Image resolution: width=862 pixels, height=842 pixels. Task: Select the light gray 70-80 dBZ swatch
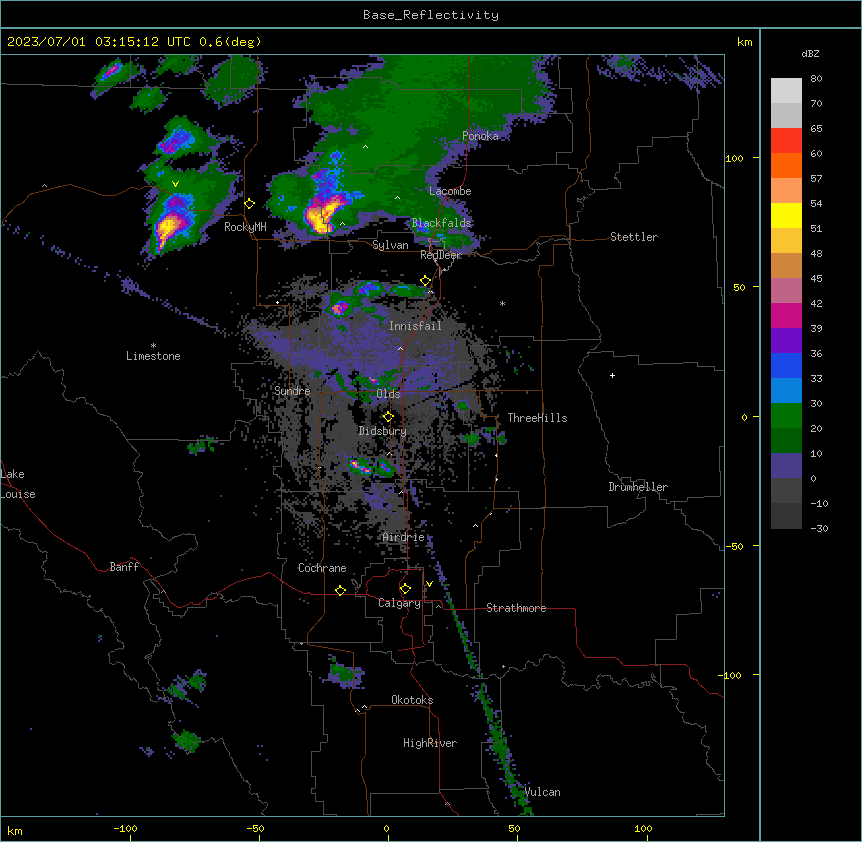tap(786, 91)
